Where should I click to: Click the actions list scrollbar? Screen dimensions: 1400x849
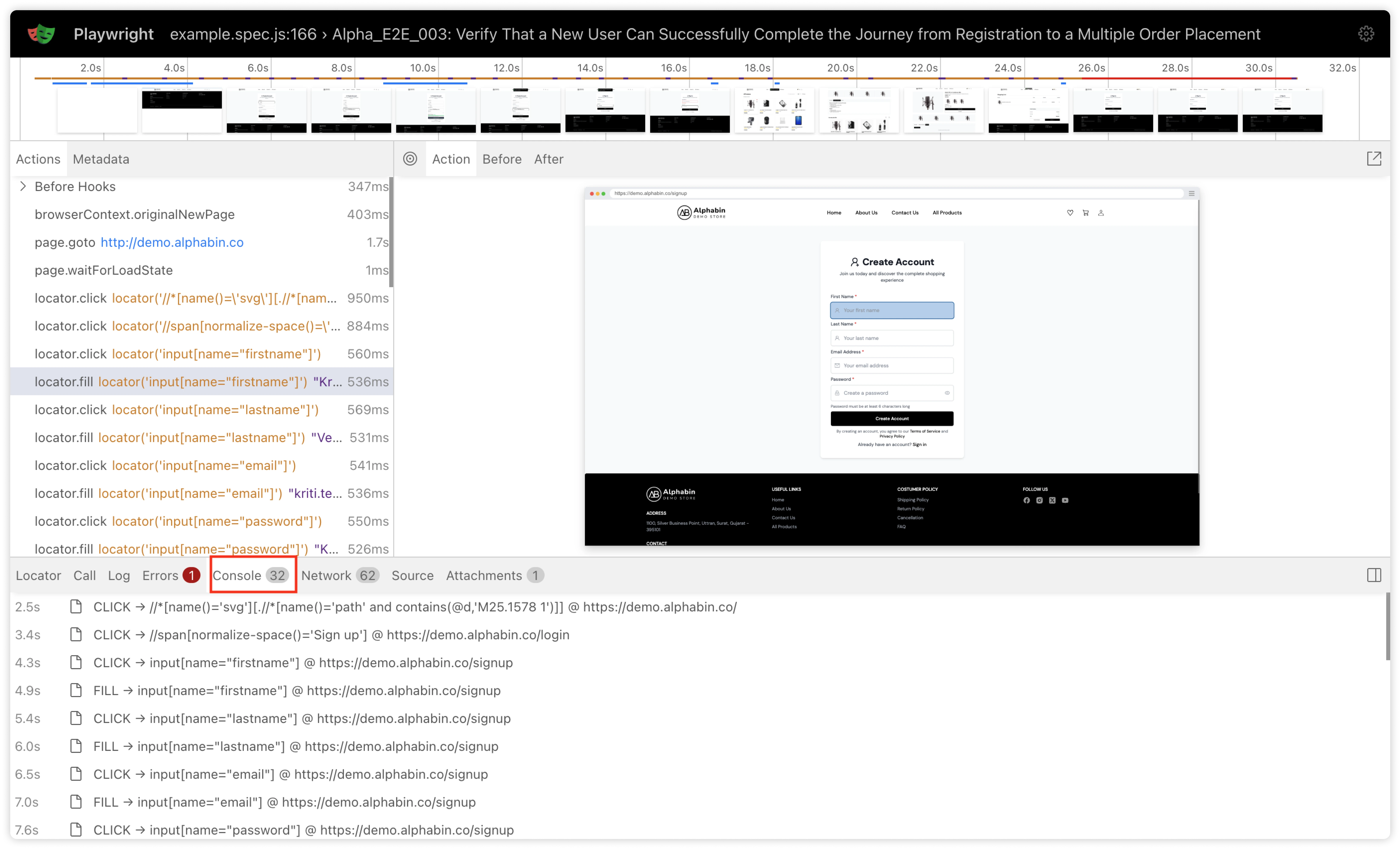point(391,232)
